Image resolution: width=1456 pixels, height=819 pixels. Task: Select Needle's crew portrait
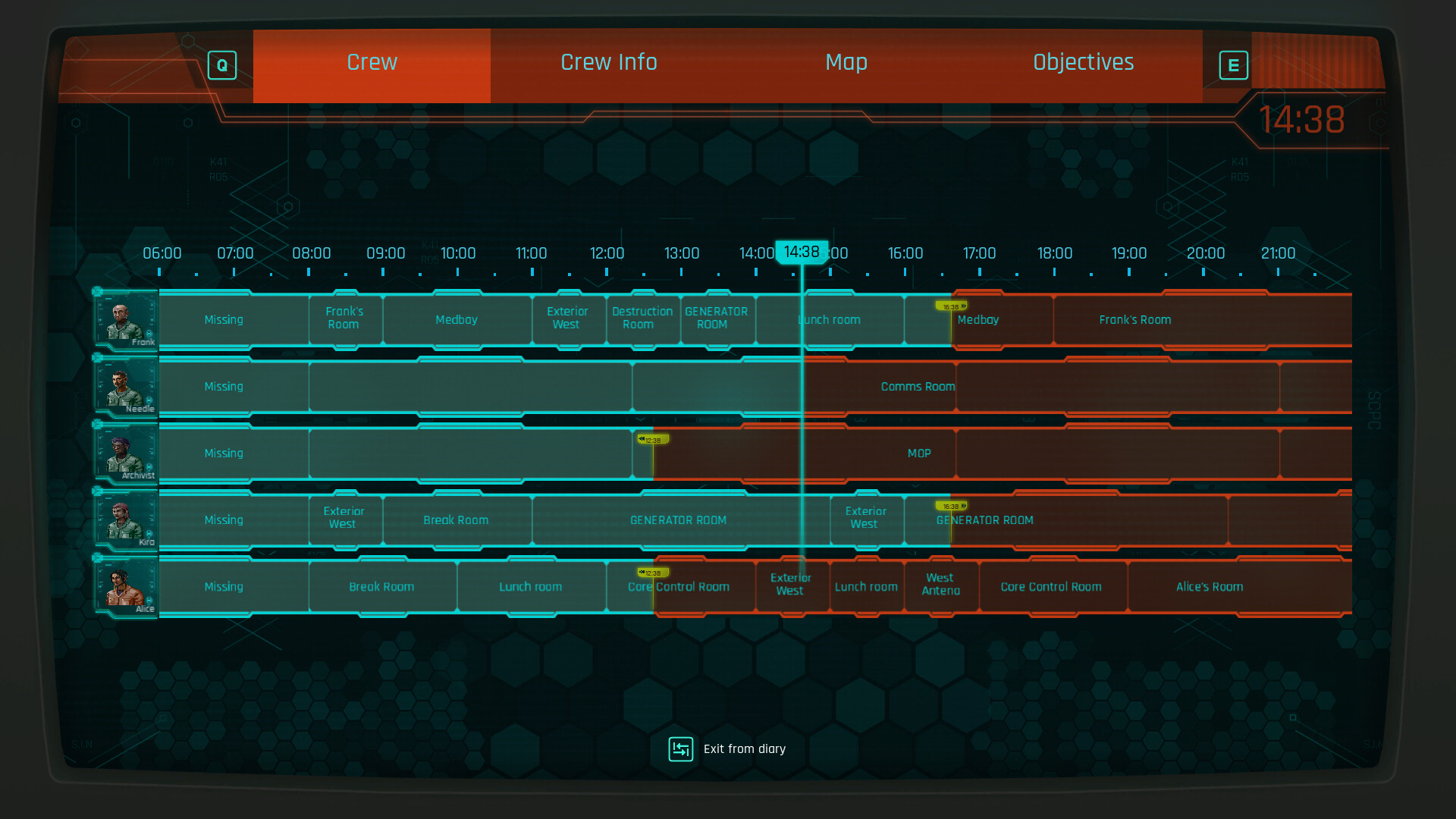click(126, 386)
